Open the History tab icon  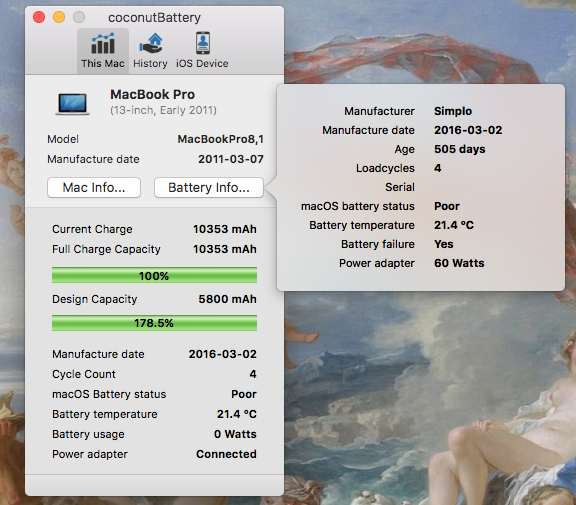150,51
